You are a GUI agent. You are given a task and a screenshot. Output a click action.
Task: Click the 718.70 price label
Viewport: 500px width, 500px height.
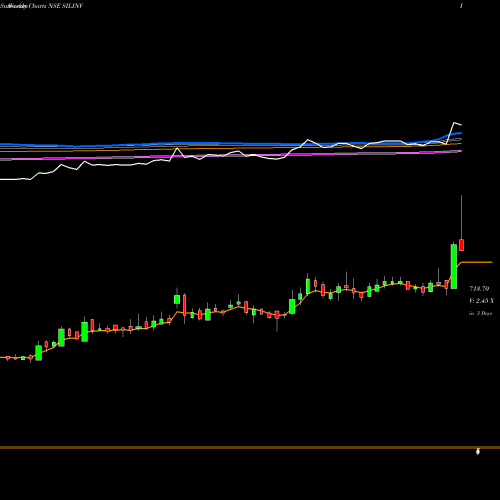click(x=479, y=289)
